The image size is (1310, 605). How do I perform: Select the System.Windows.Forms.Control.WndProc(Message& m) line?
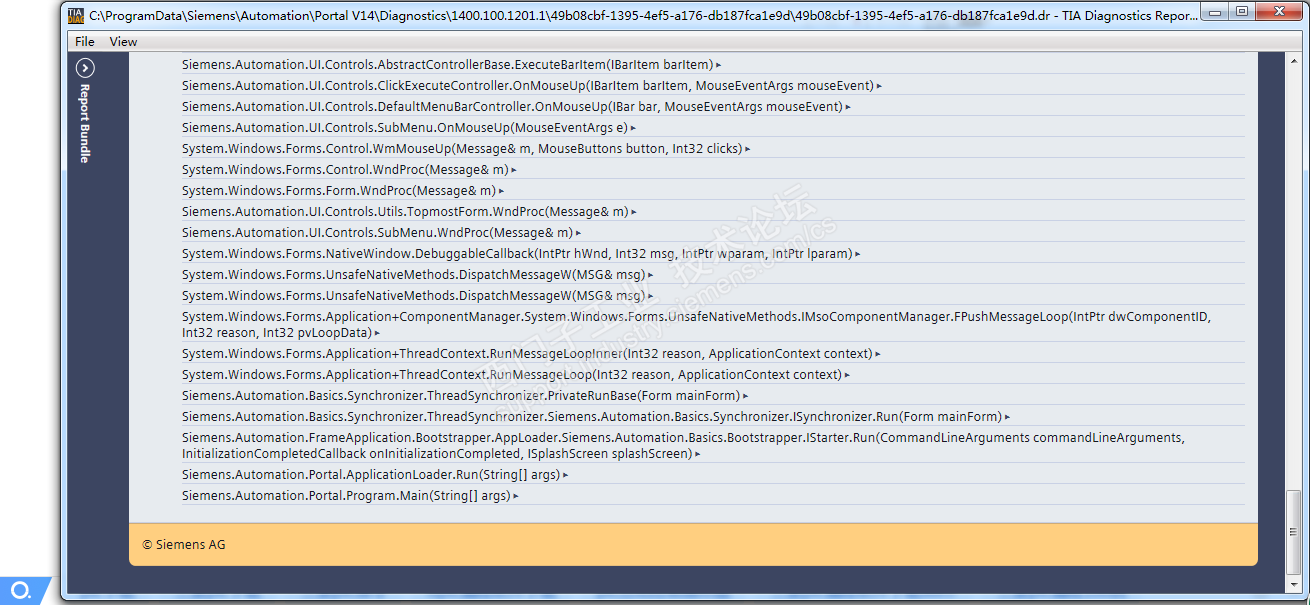coord(345,170)
